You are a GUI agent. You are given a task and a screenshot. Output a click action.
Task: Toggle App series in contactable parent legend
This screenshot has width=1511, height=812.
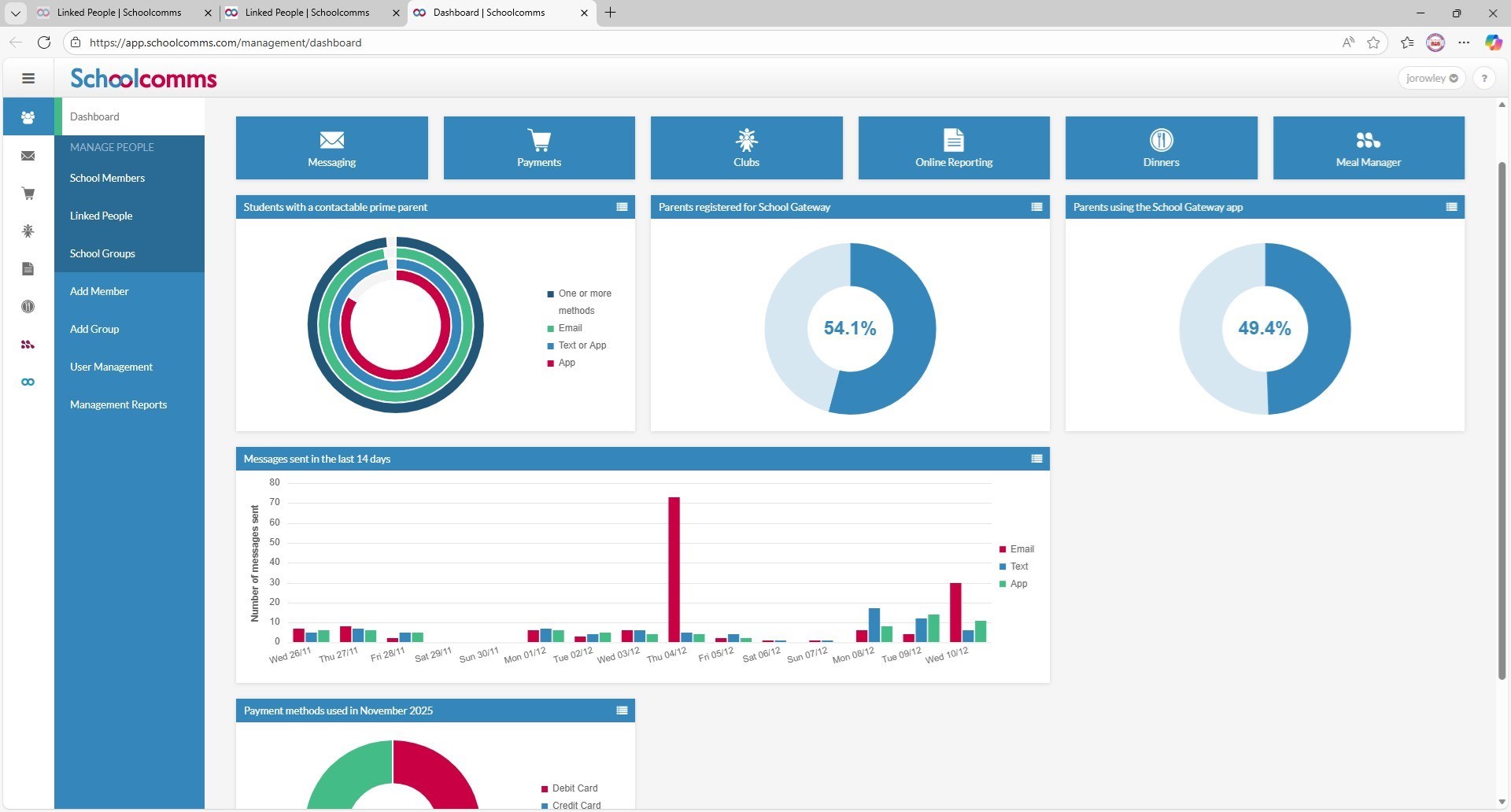click(567, 363)
